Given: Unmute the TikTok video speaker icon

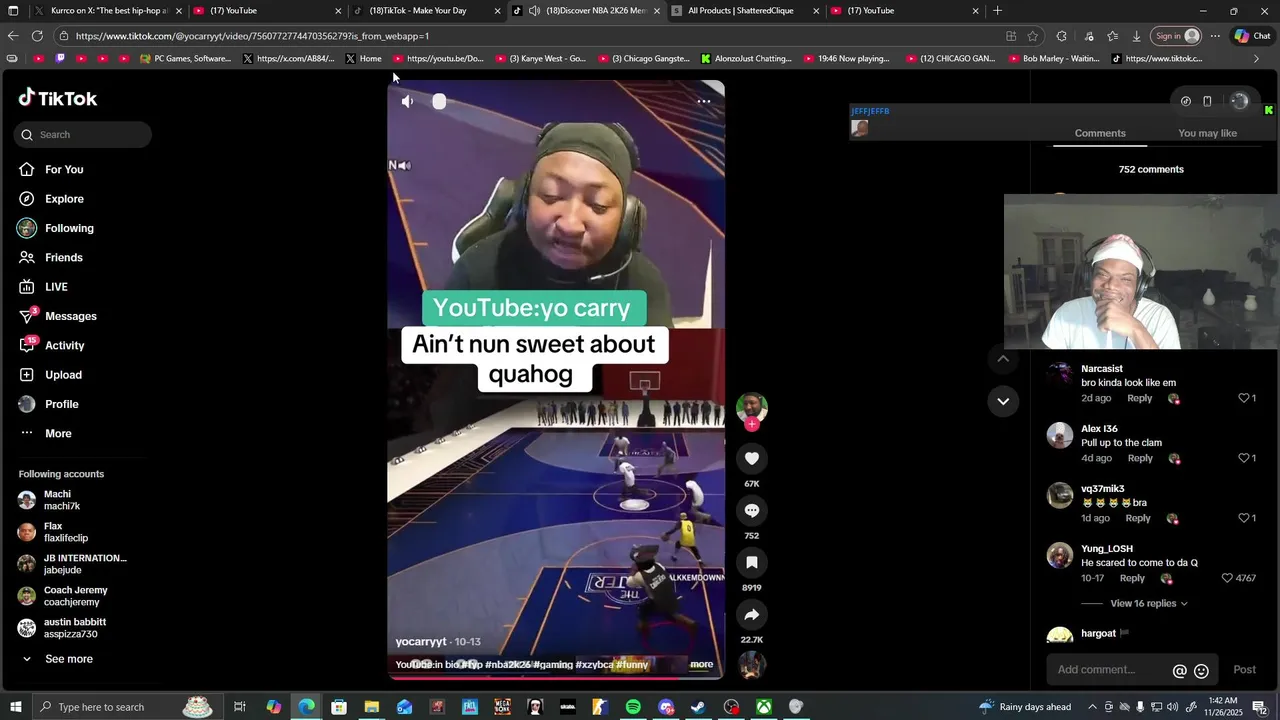Looking at the screenshot, I should [x=407, y=101].
